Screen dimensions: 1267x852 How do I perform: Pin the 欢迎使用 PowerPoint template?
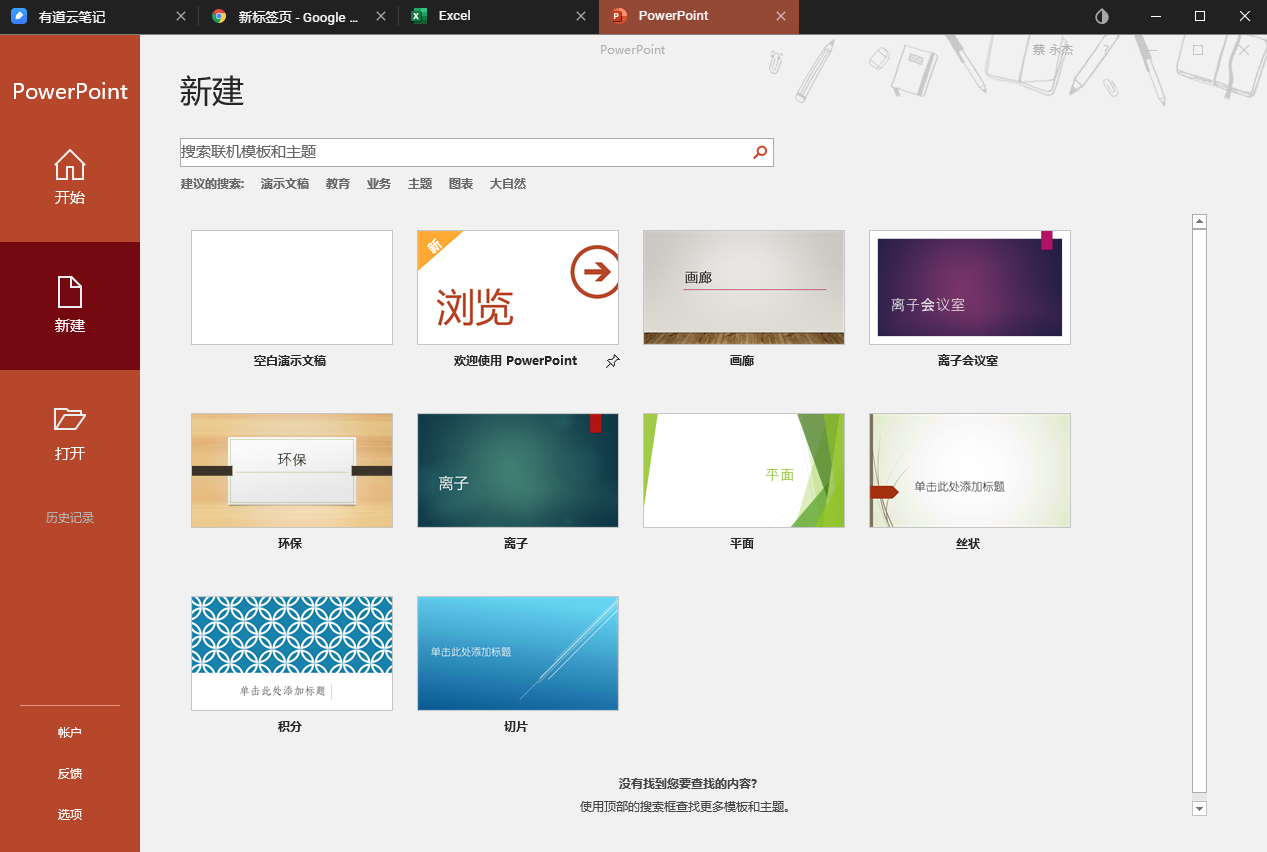pos(613,361)
